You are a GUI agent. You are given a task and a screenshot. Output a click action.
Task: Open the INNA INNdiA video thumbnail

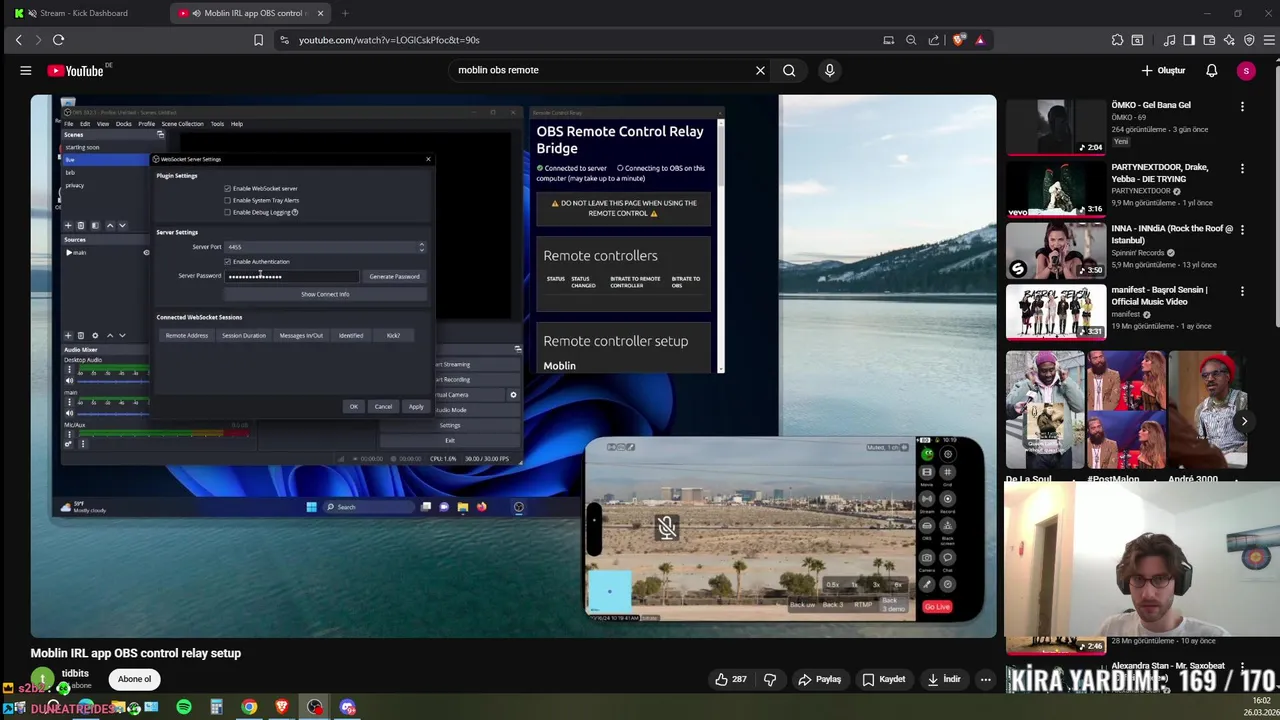click(x=1056, y=251)
